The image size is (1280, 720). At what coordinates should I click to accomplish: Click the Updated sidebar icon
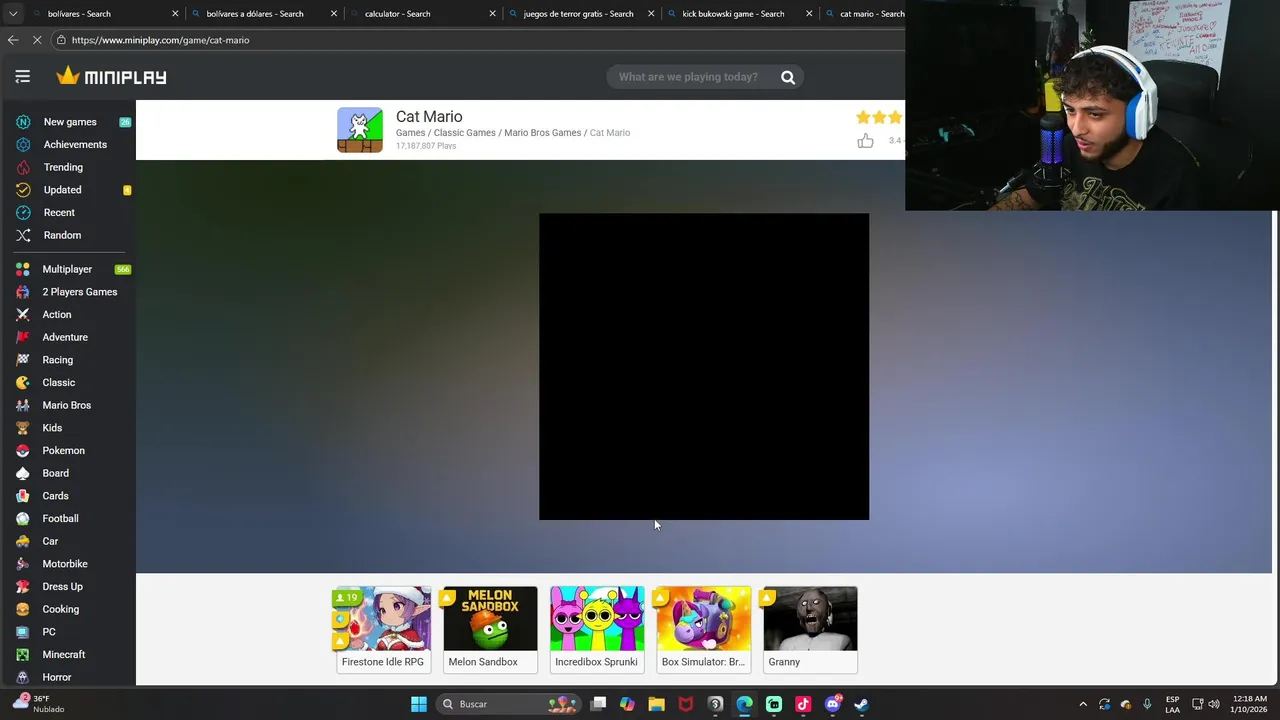(x=23, y=190)
